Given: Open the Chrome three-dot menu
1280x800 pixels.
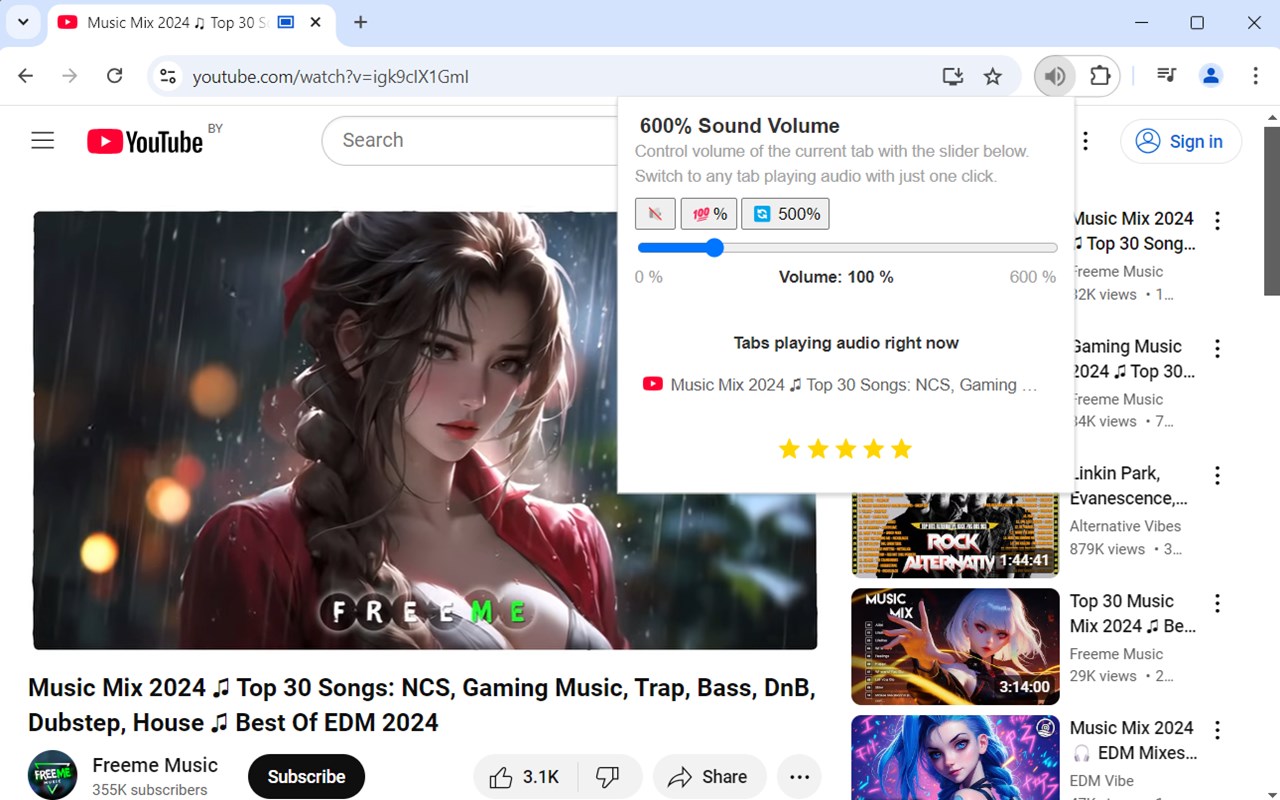Looking at the screenshot, I should 1255,76.
